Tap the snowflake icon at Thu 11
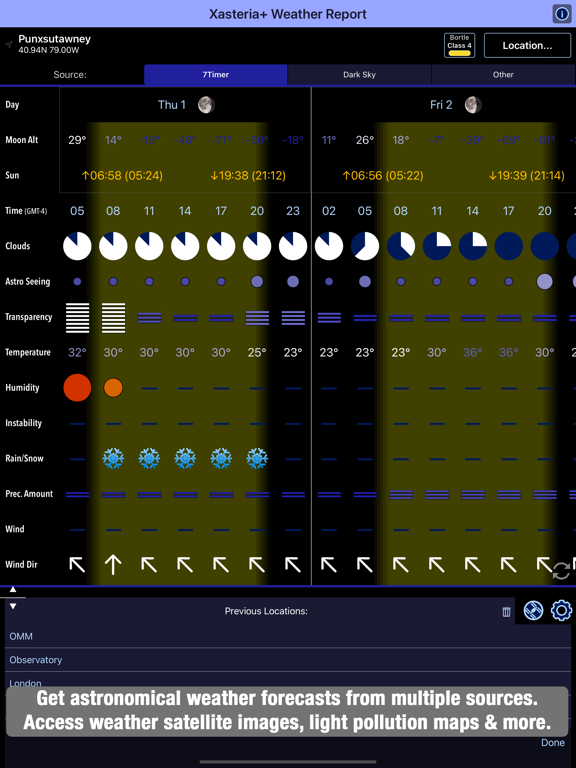Screen dimensions: 576x768 (x=149, y=458)
